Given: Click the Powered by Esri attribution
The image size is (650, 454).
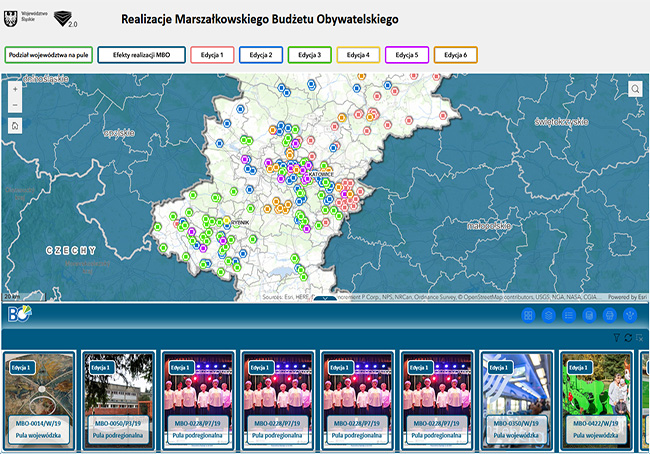Looking at the screenshot, I should [627, 297].
